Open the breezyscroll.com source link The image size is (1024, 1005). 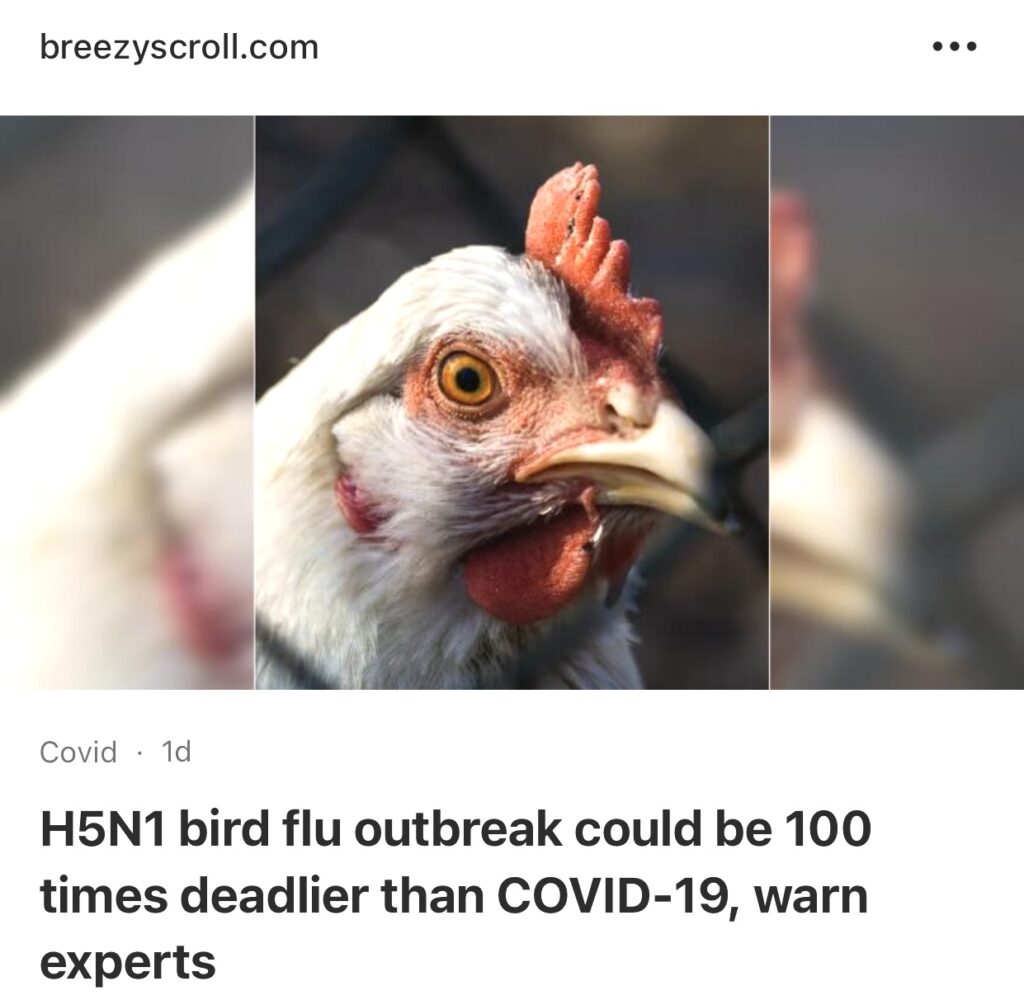click(x=179, y=48)
